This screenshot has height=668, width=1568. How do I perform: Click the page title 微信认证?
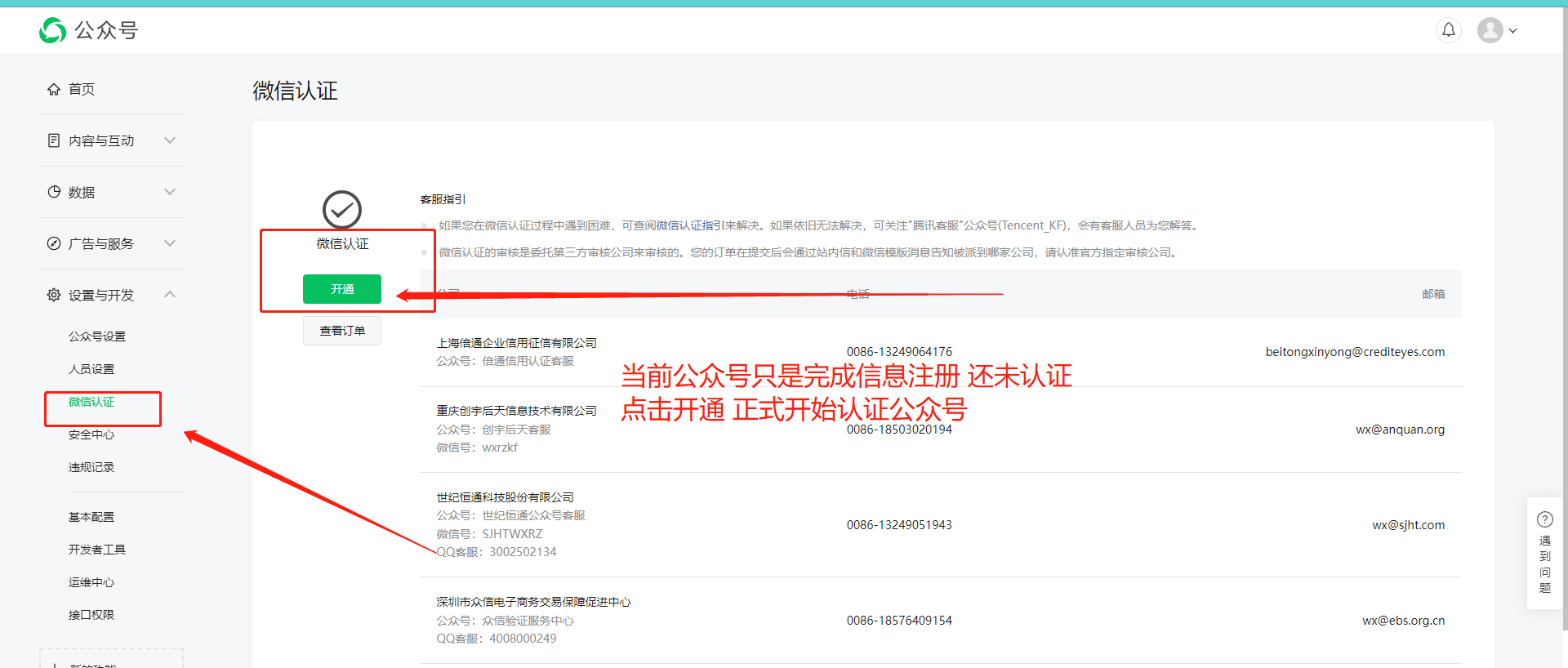tap(295, 91)
